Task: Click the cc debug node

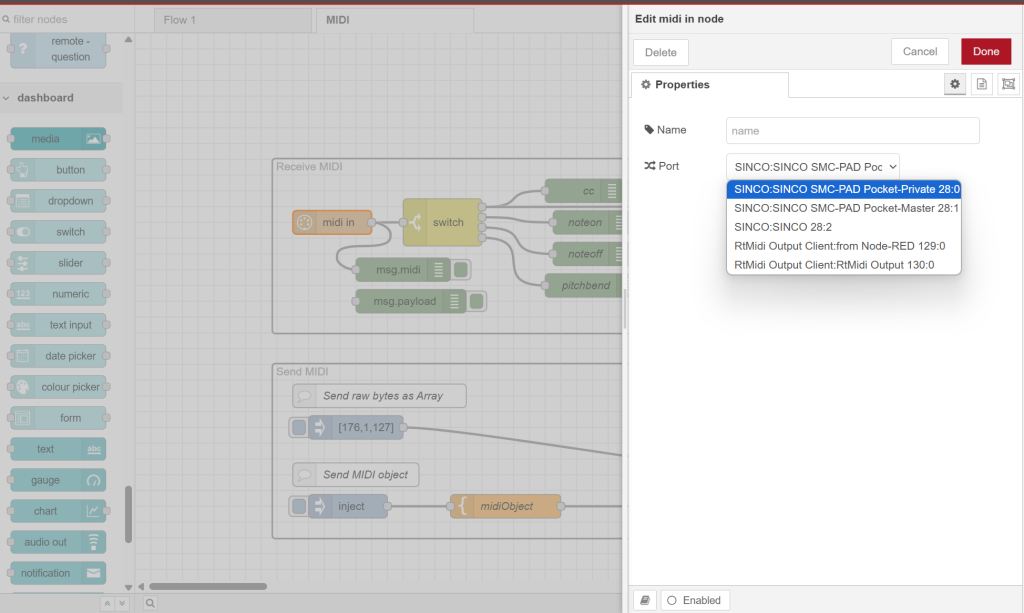Action: (583, 191)
